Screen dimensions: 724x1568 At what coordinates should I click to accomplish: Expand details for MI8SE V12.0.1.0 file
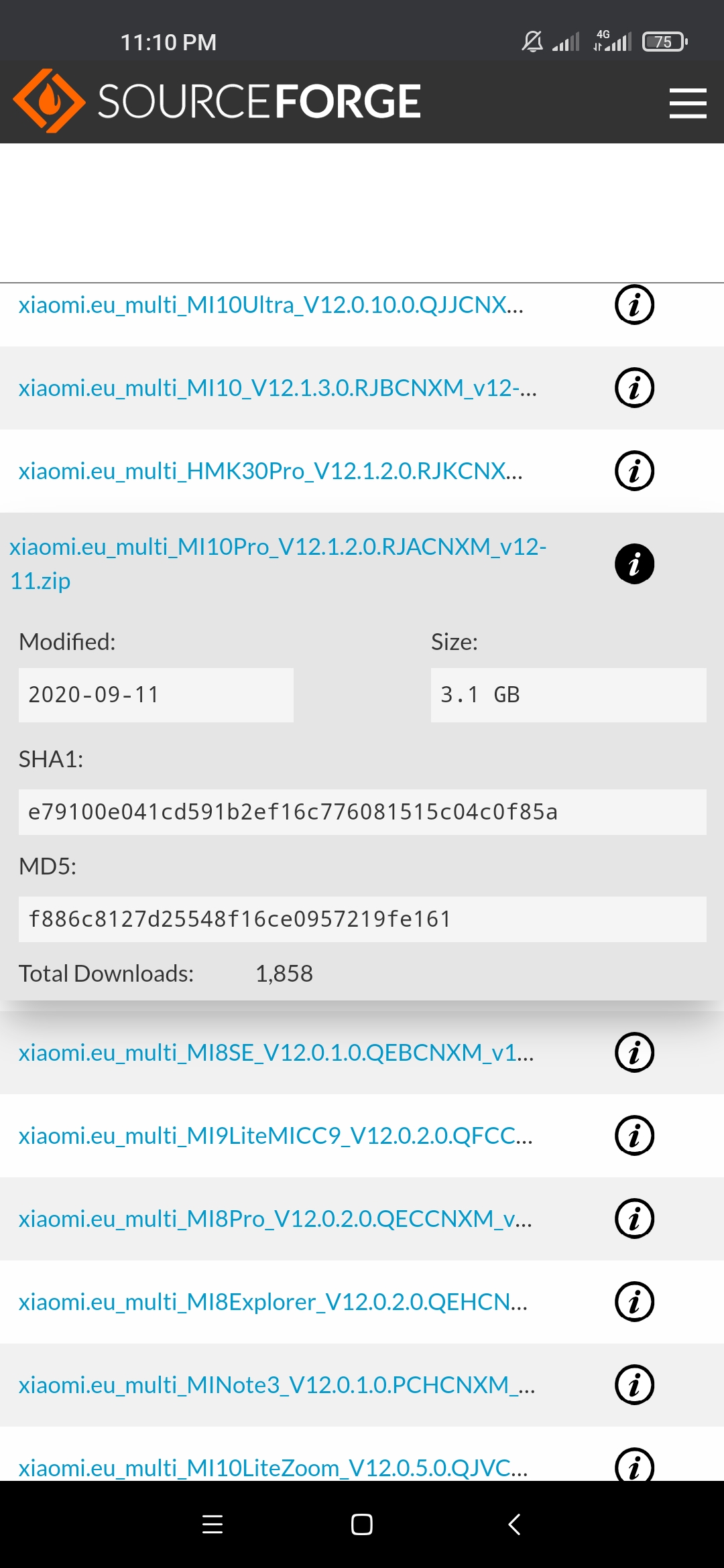pyautogui.click(x=634, y=1053)
